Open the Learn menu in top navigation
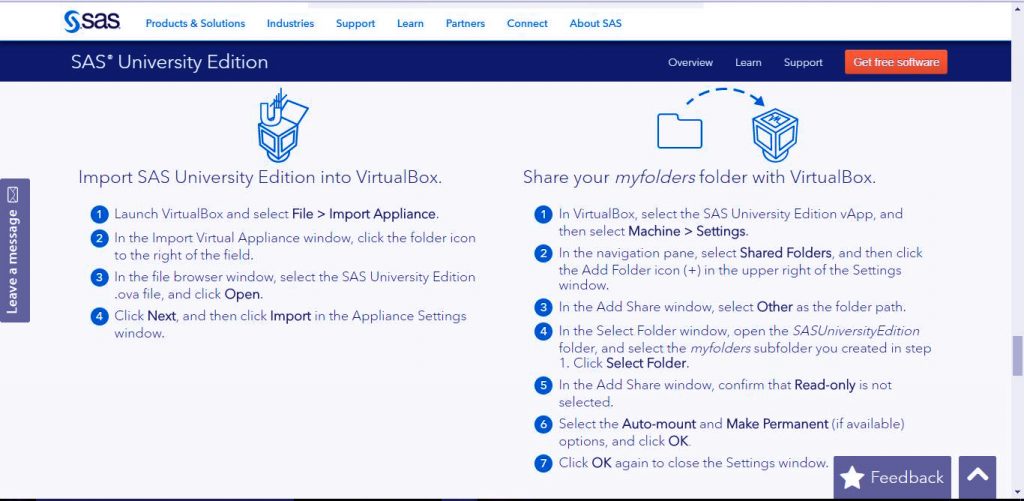 coord(410,24)
